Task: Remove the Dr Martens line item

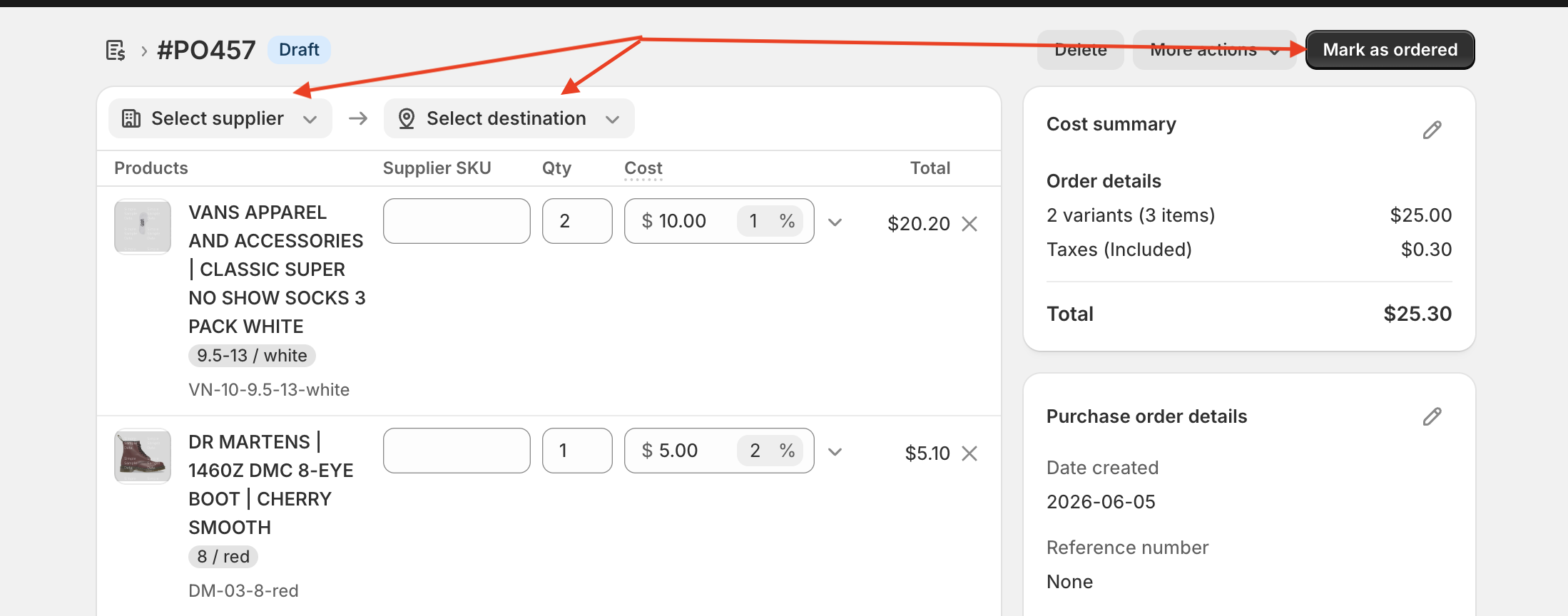Action: point(969,453)
